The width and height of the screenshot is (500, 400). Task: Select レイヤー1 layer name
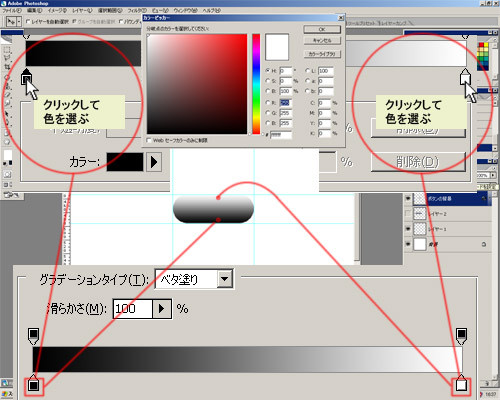coord(437,229)
